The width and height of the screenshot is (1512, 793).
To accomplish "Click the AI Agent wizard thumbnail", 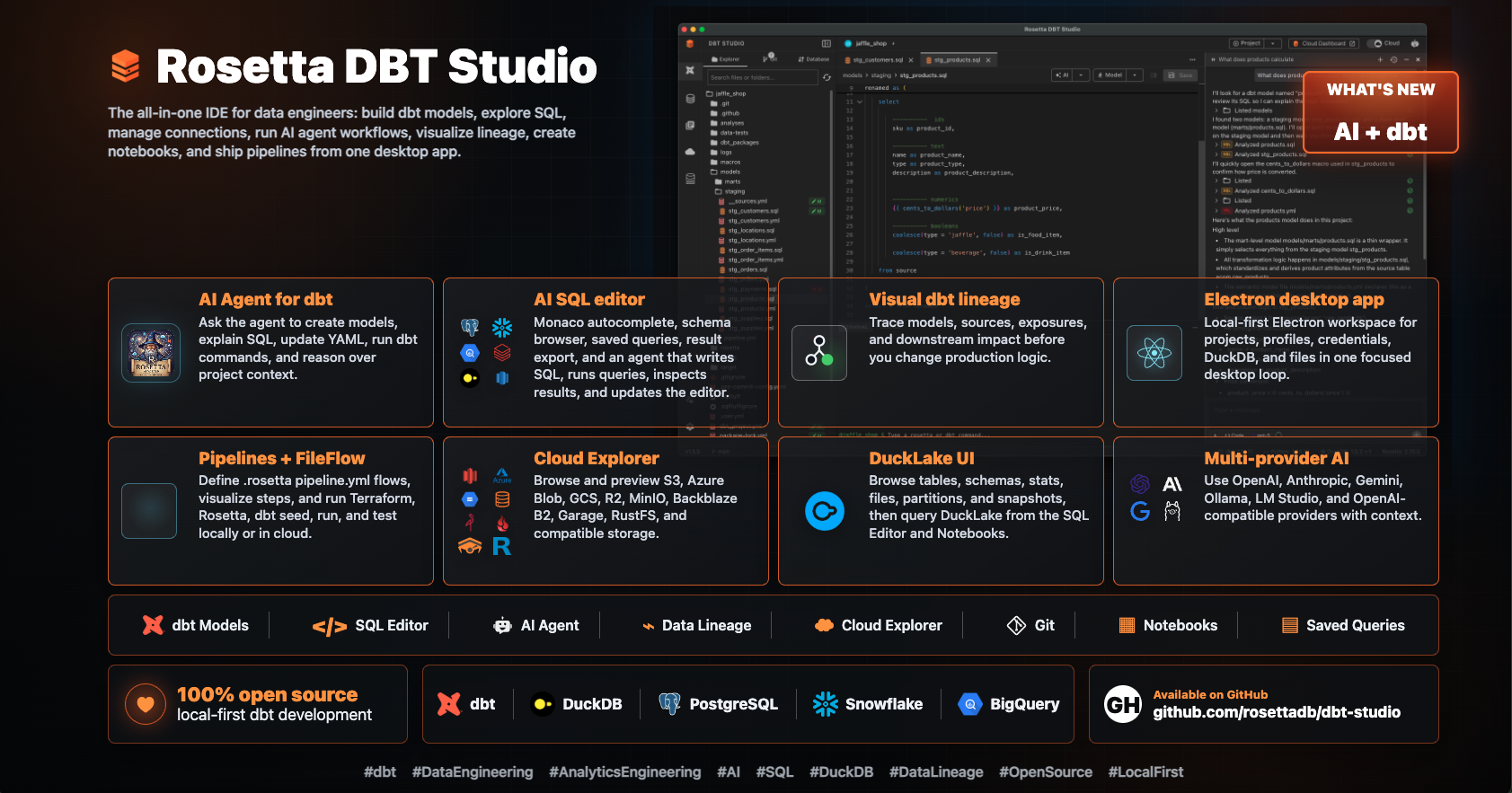I will pos(151,353).
